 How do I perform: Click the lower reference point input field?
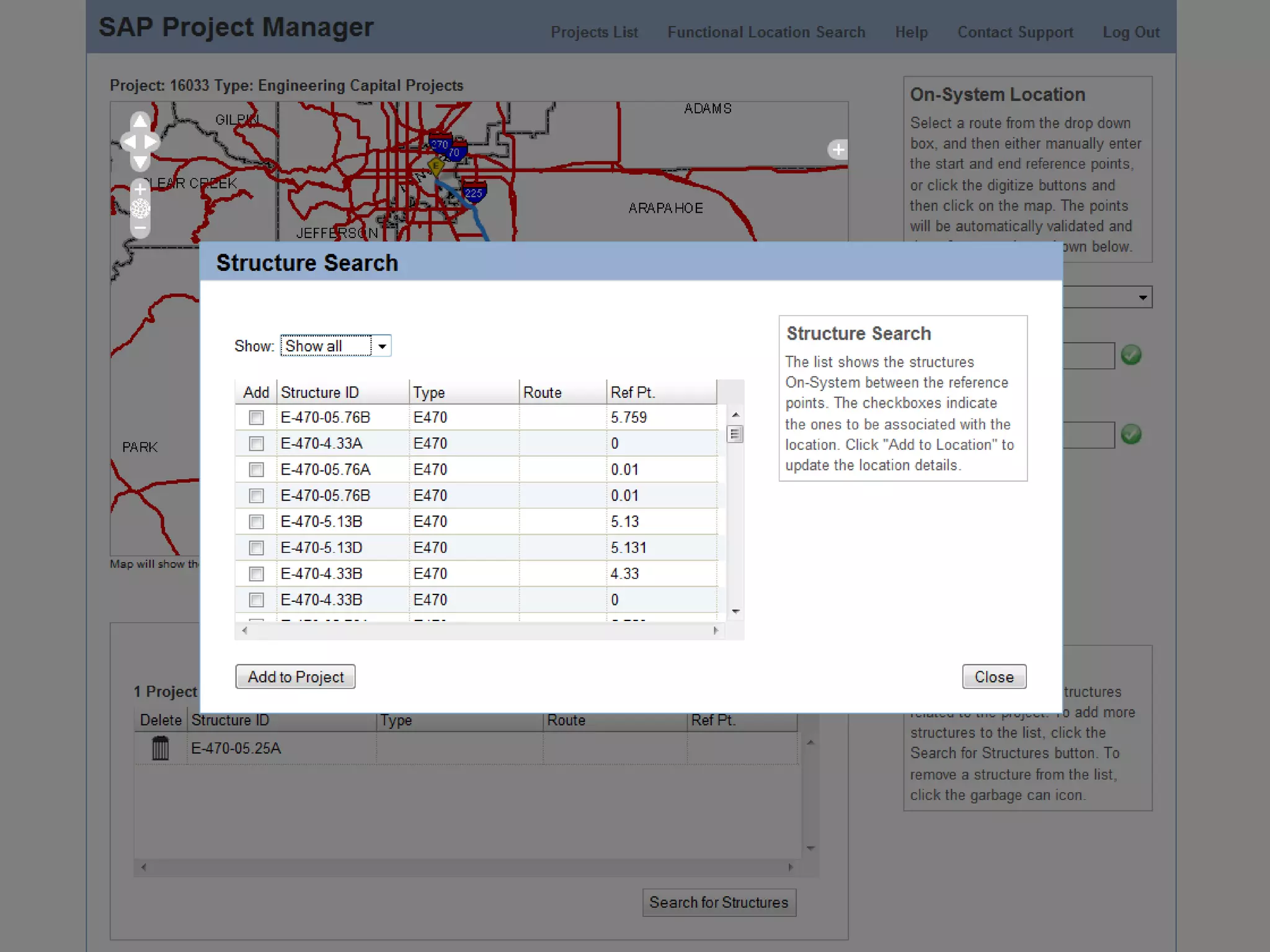1089,435
